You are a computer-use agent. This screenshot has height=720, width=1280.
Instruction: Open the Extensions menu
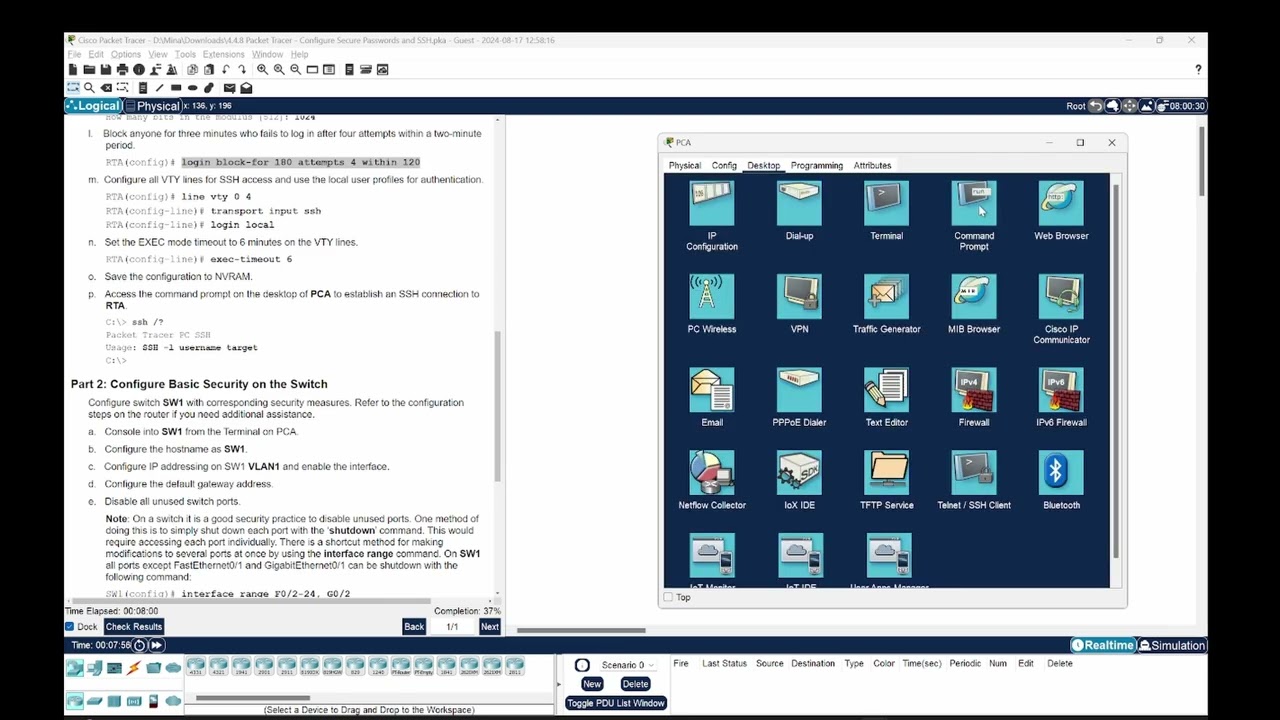(223, 54)
